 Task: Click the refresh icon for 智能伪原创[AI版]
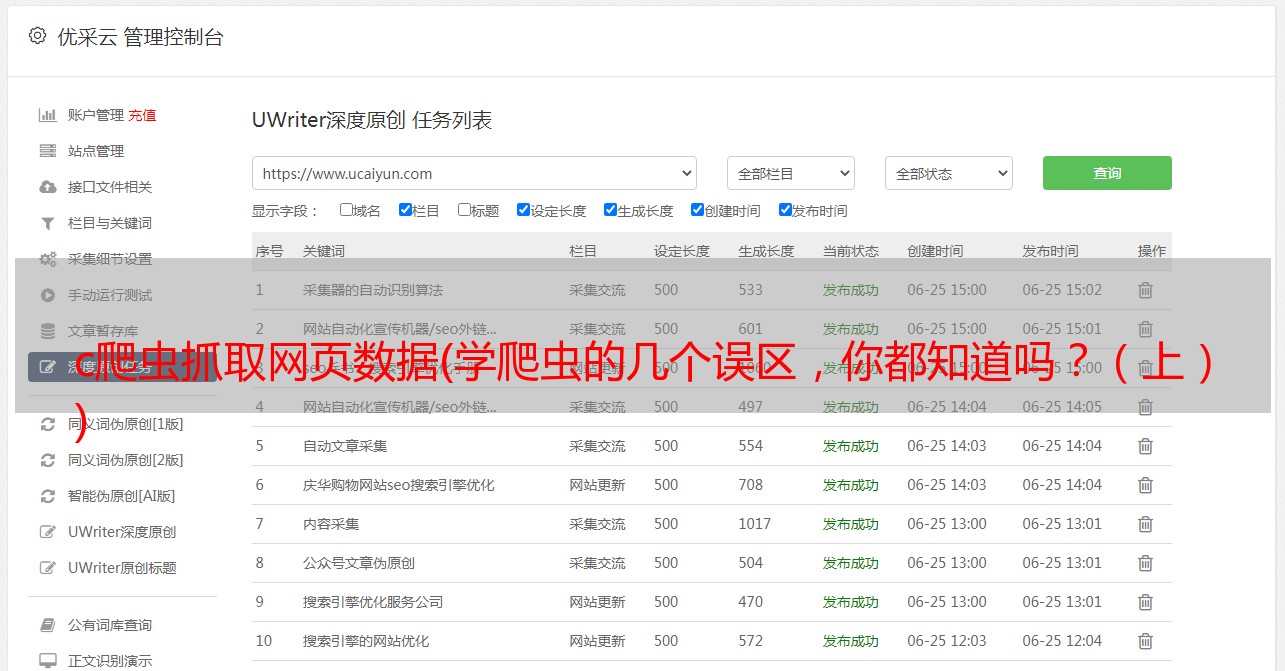click(x=47, y=496)
